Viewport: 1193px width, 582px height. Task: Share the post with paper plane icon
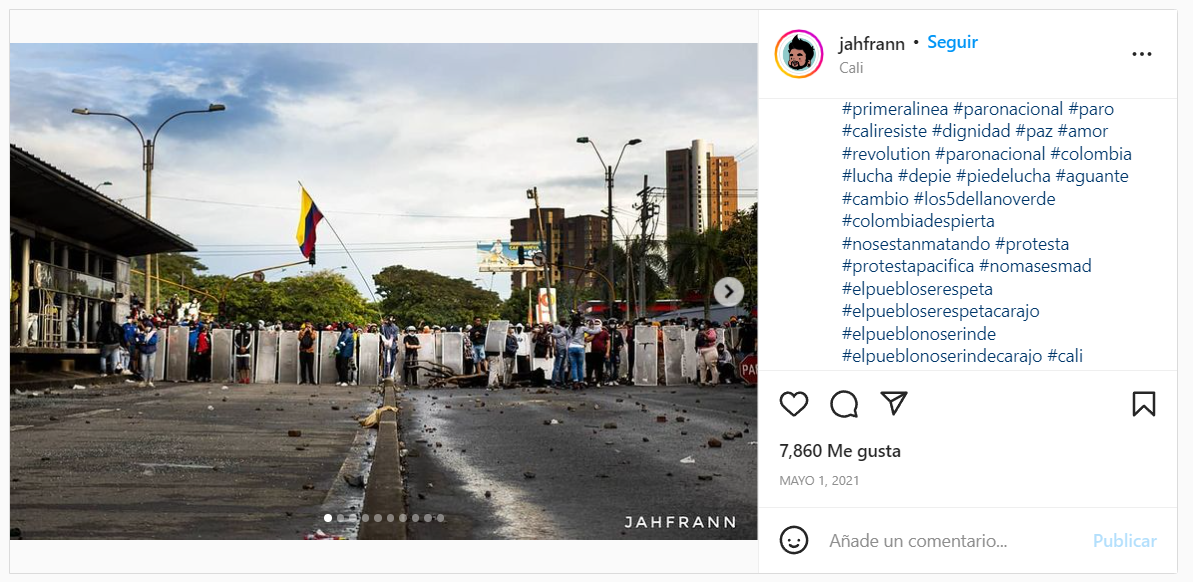click(x=894, y=403)
